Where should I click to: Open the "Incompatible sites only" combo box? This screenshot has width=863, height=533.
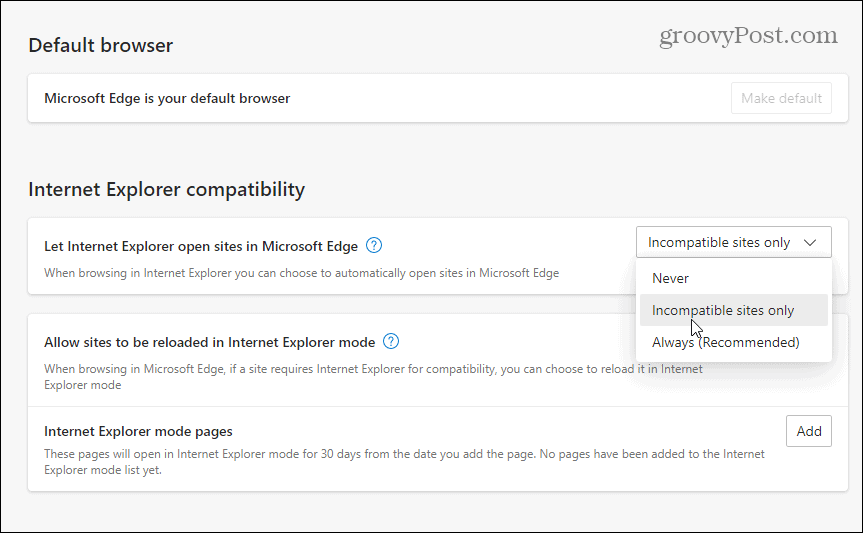point(733,242)
